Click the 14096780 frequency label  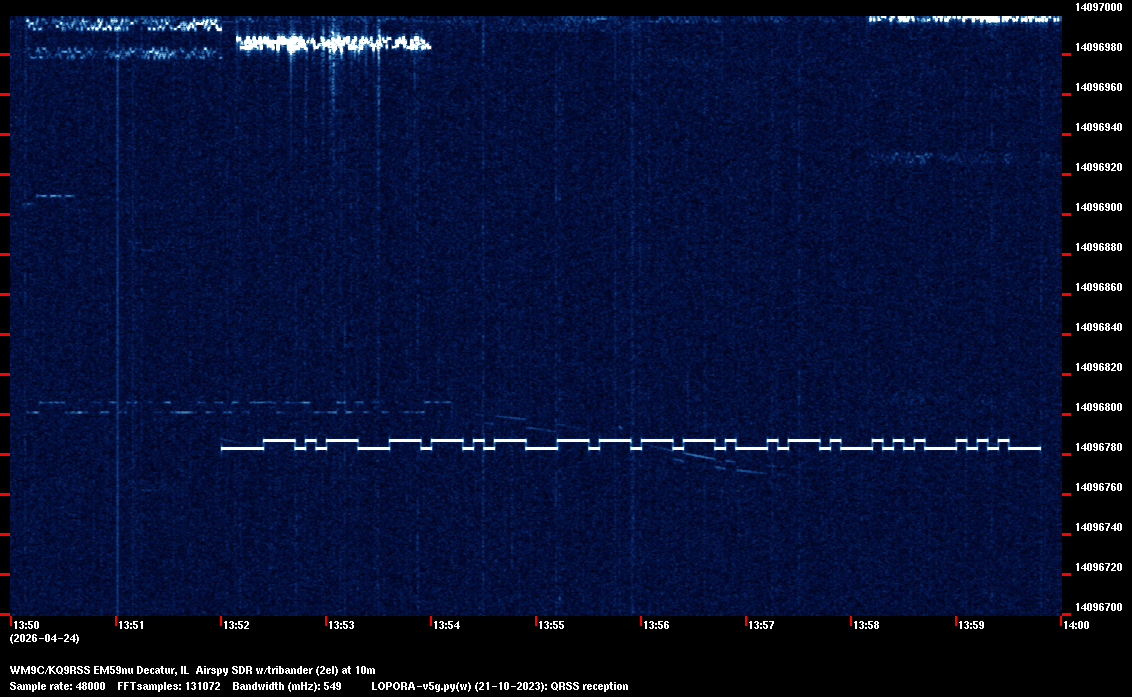[x=1097, y=447]
